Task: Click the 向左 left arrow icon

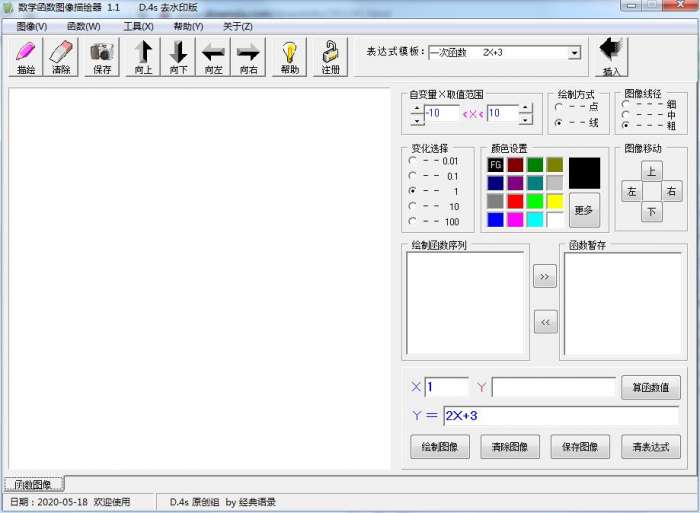Action: click(x=213, y=58)
